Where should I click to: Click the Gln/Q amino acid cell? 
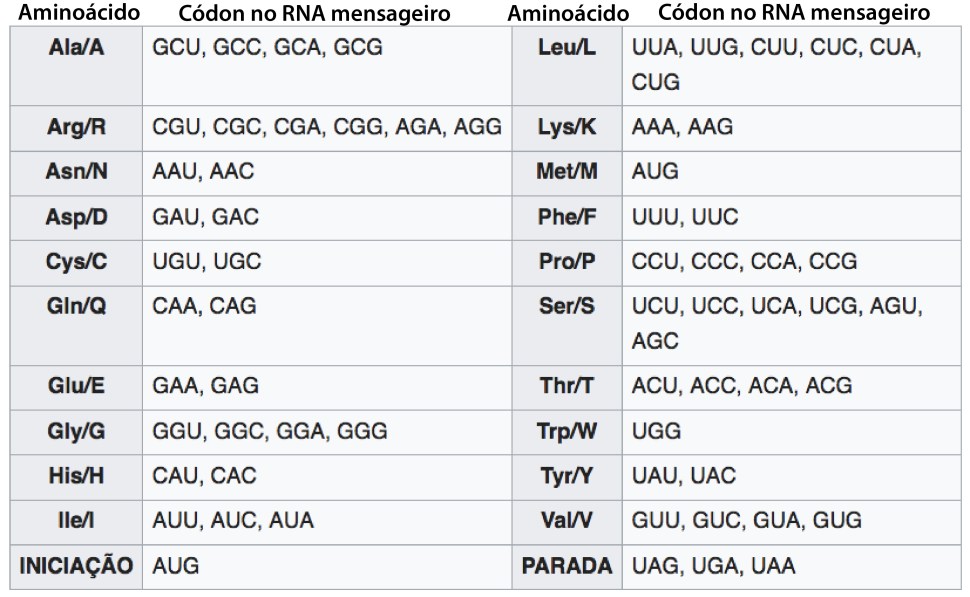point(76,306)
